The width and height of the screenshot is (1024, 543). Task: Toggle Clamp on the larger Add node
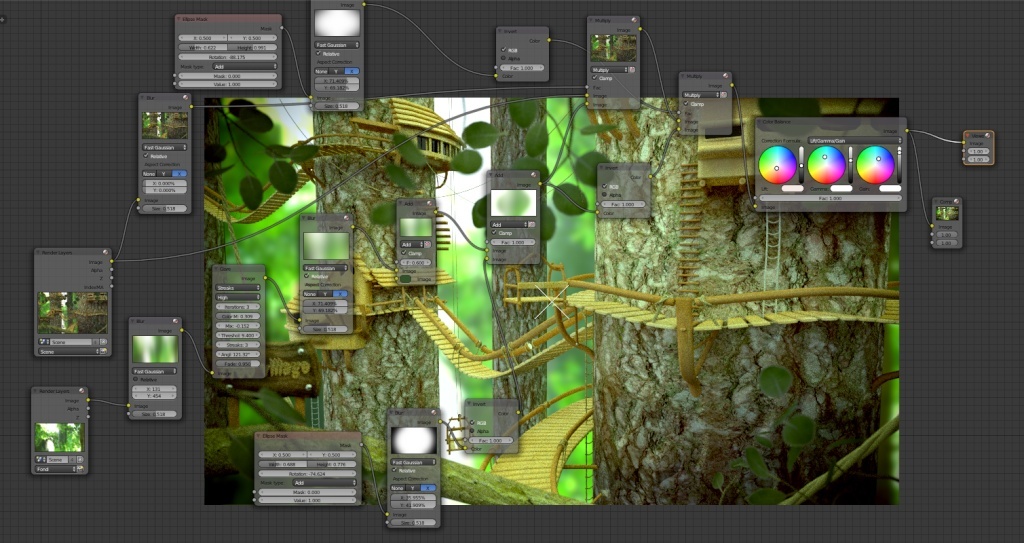(x=494, y=233)
